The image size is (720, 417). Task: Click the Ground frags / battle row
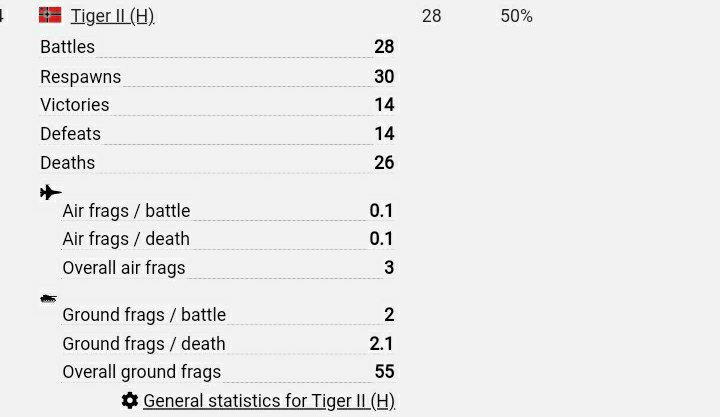228,315
